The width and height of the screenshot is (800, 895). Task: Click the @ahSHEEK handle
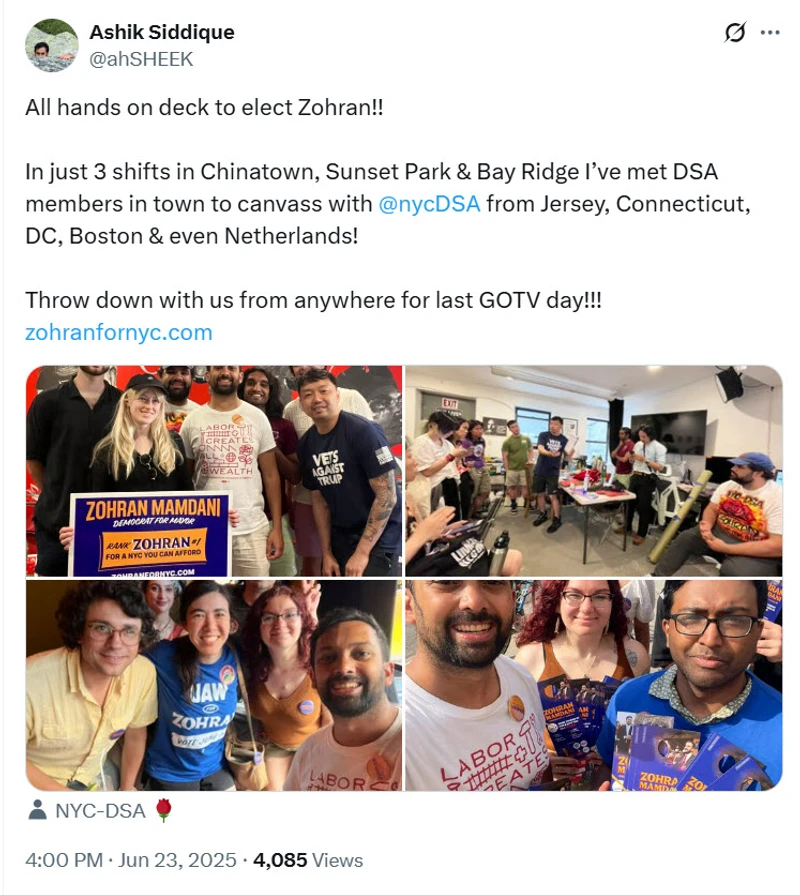[141, 58]
